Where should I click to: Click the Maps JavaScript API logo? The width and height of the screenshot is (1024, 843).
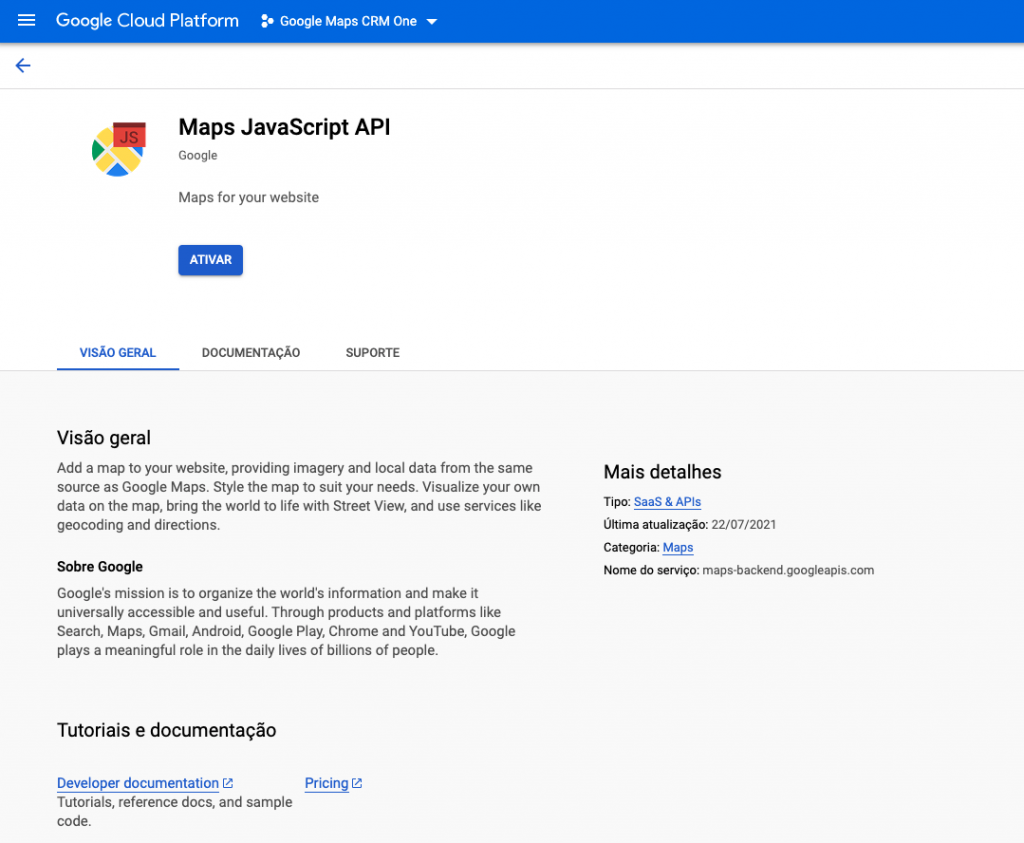(119, 150)
